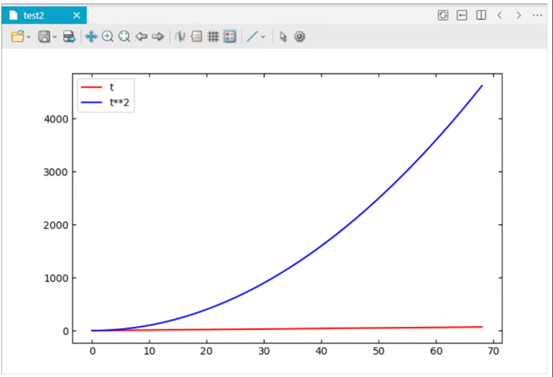553x377 pixels.
Task: Click y-axis tick label 4000
Action: click(56, 119)
